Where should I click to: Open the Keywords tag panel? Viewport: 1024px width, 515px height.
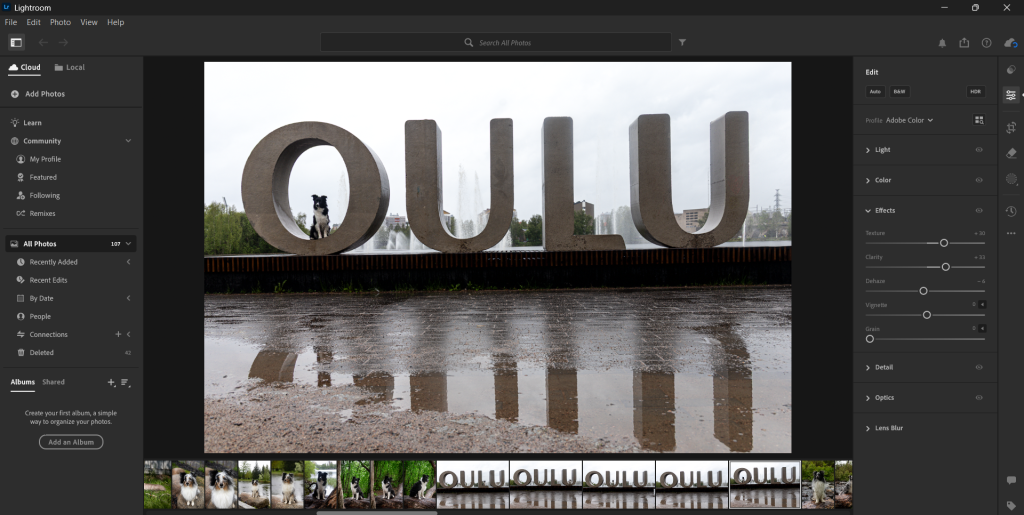click(x=1011, y=505)
